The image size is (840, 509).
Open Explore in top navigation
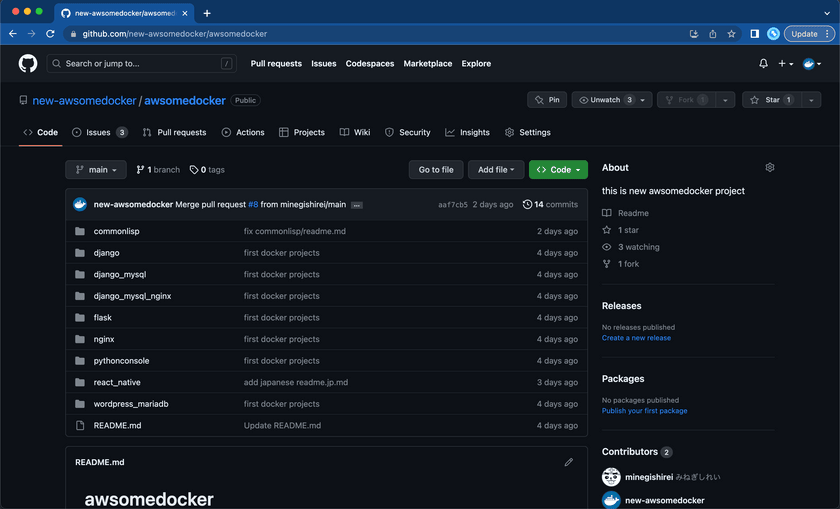click(x=476, y=63)
